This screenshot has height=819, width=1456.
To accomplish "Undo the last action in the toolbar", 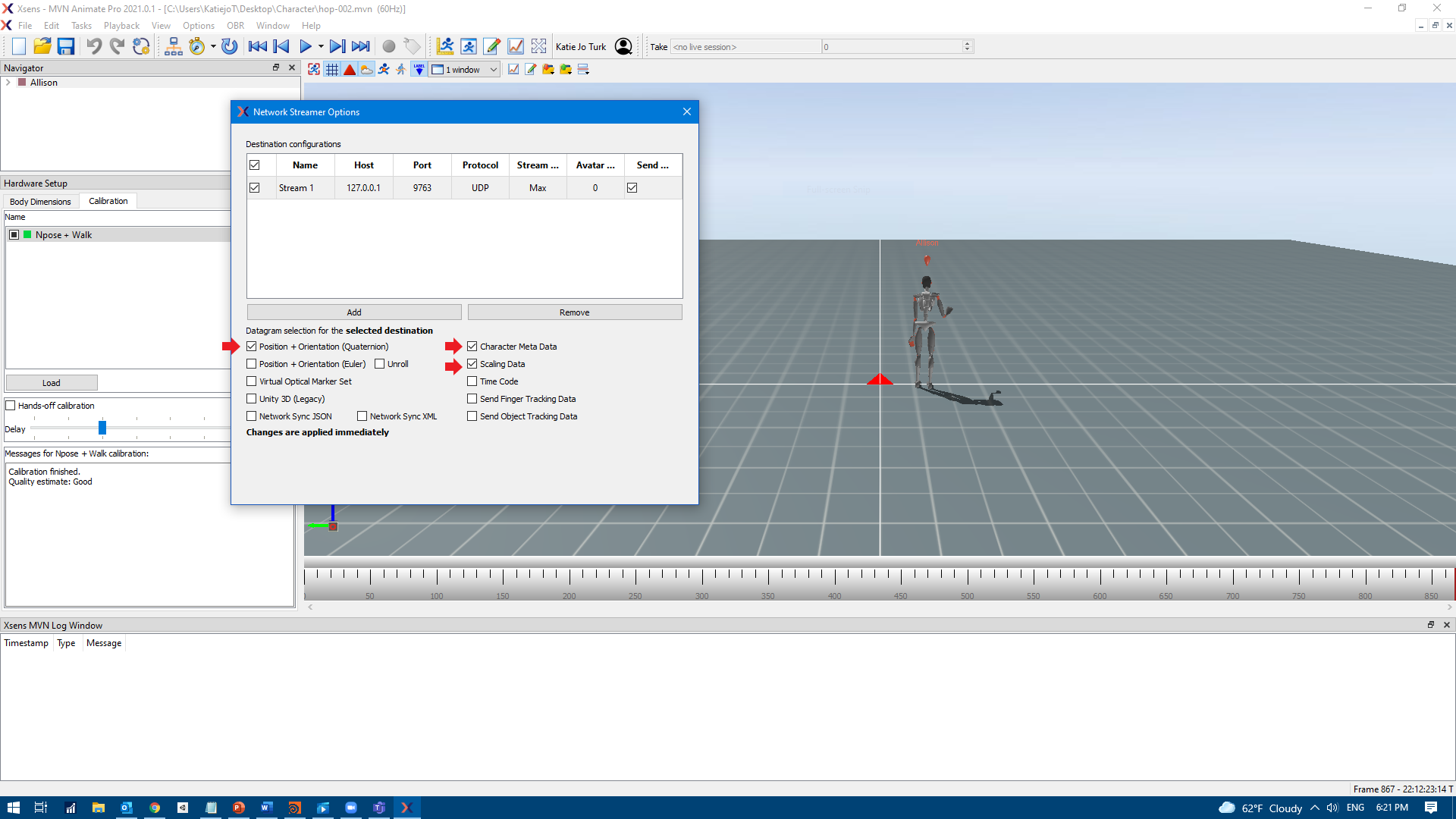I will 93,46.
